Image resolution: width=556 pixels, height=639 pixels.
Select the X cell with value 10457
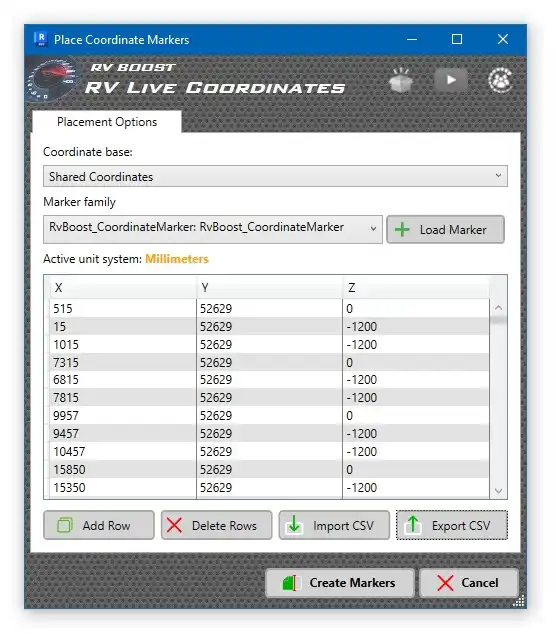click(123, 451)
